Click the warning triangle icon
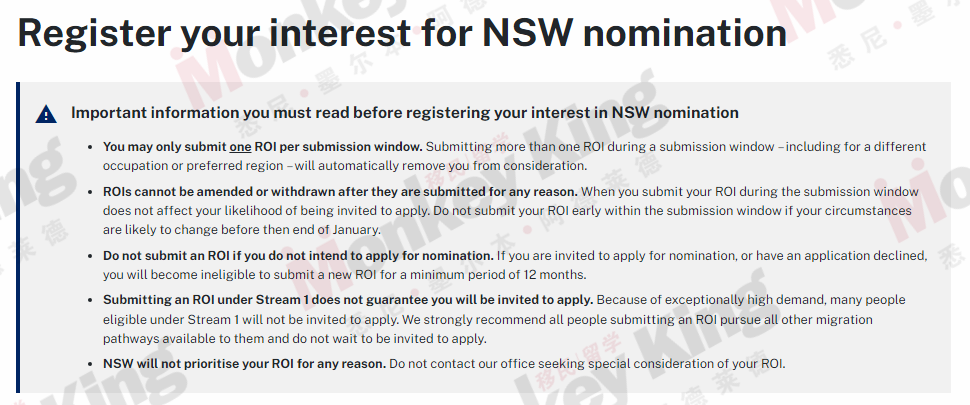The image size is (970, 405). click(x=46, y=114)
